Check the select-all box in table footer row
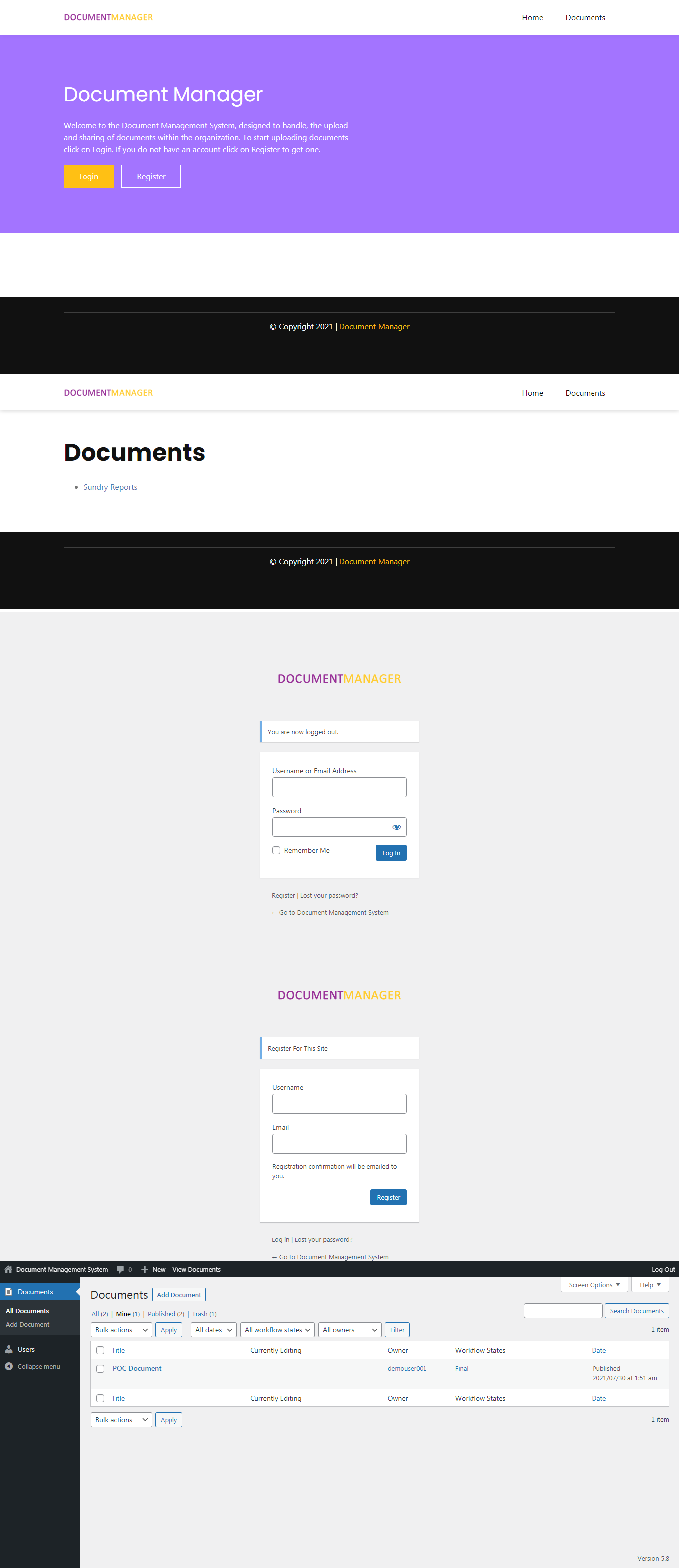679x1568 pixels. coord(100,1398)
